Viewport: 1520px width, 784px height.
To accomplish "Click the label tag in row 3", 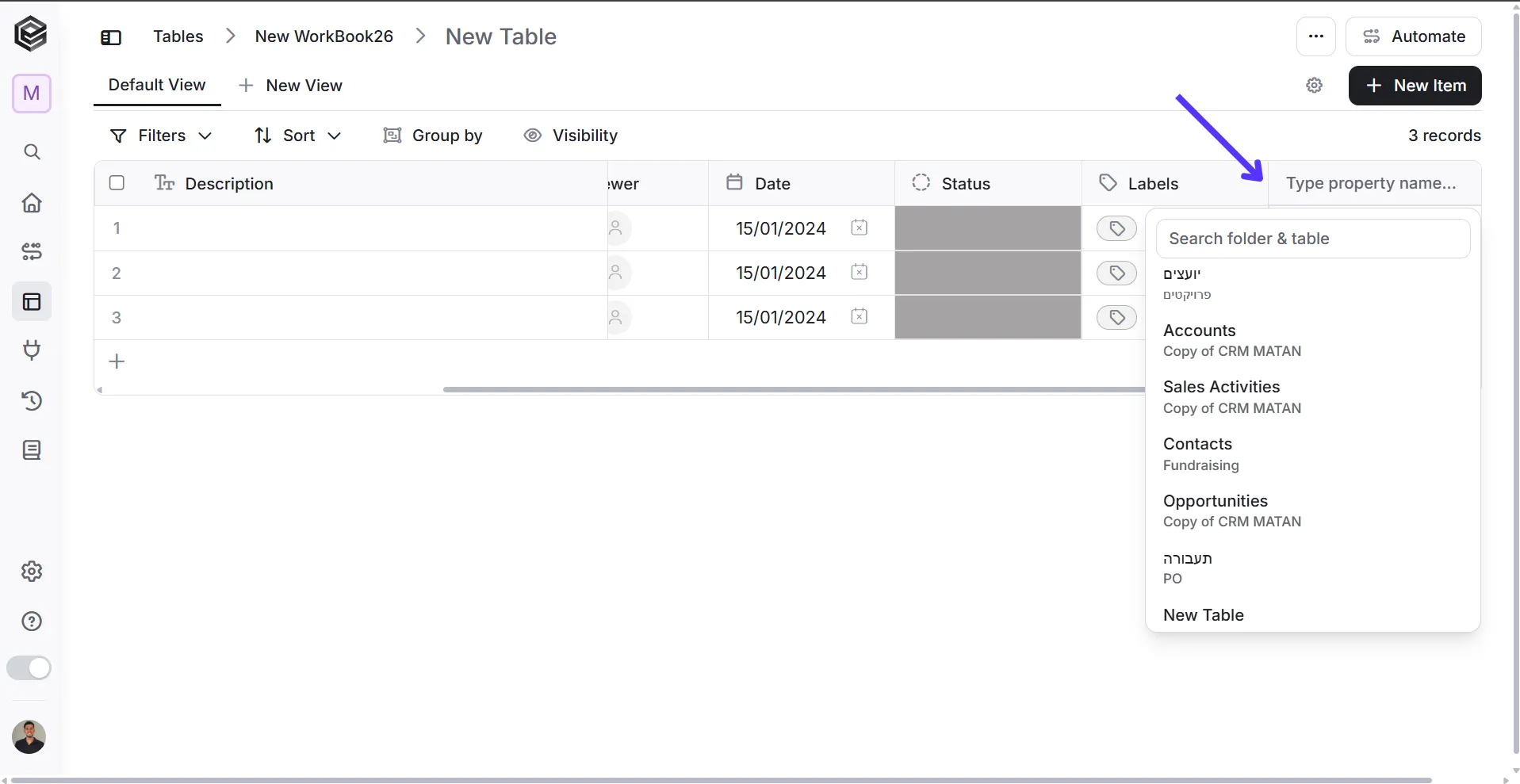I will point(1116,317).
